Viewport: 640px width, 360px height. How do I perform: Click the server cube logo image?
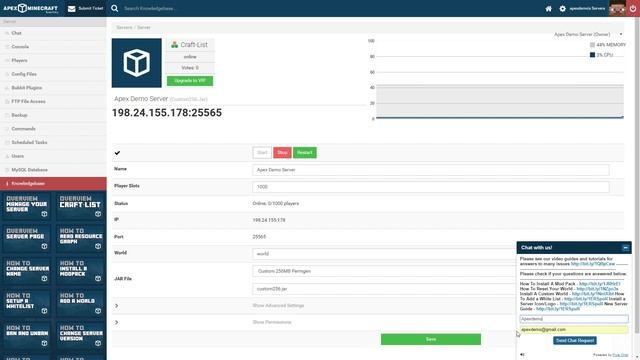[x=137, y=63]
